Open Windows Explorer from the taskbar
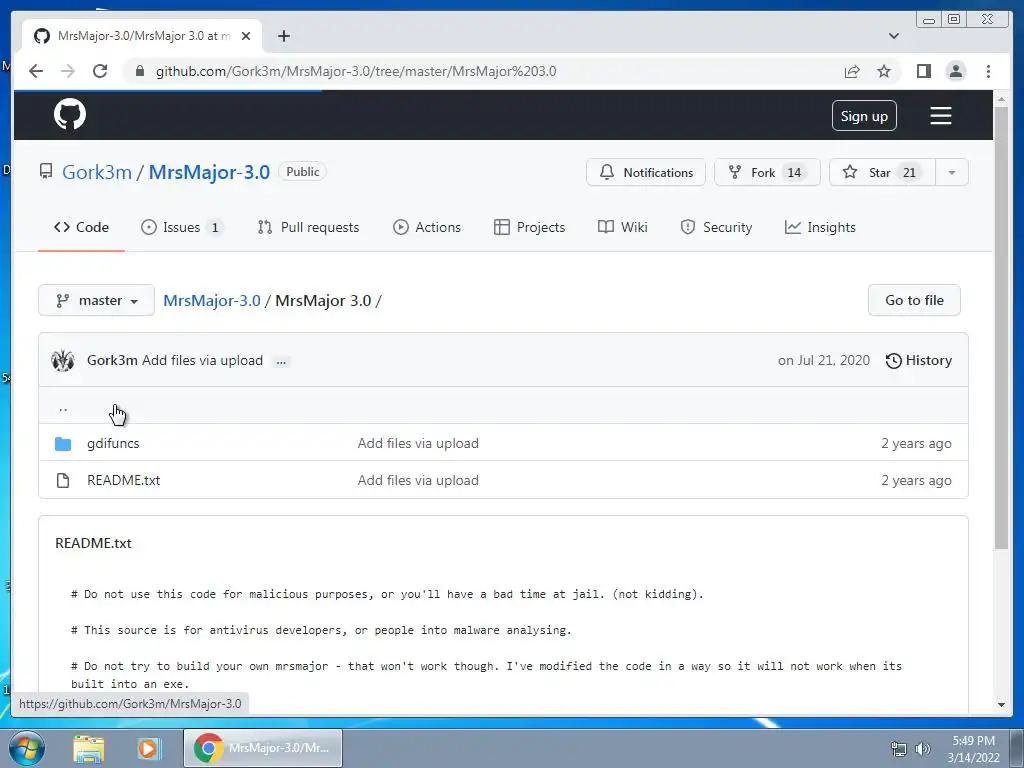The height and width of the screenshot is (768, 1024). tap(89, 748)
